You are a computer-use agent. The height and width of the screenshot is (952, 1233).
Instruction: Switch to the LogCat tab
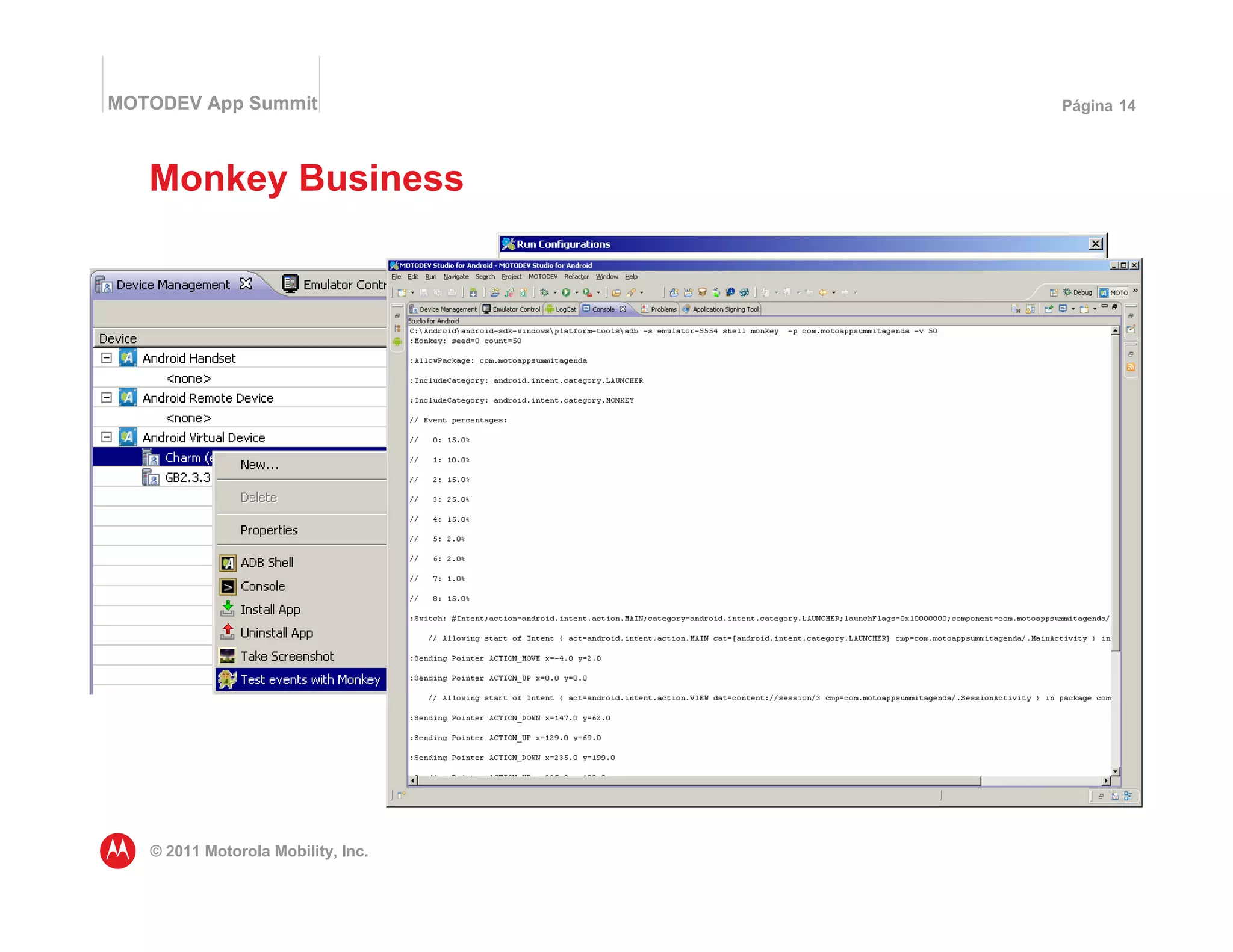[x=561, y=309]
